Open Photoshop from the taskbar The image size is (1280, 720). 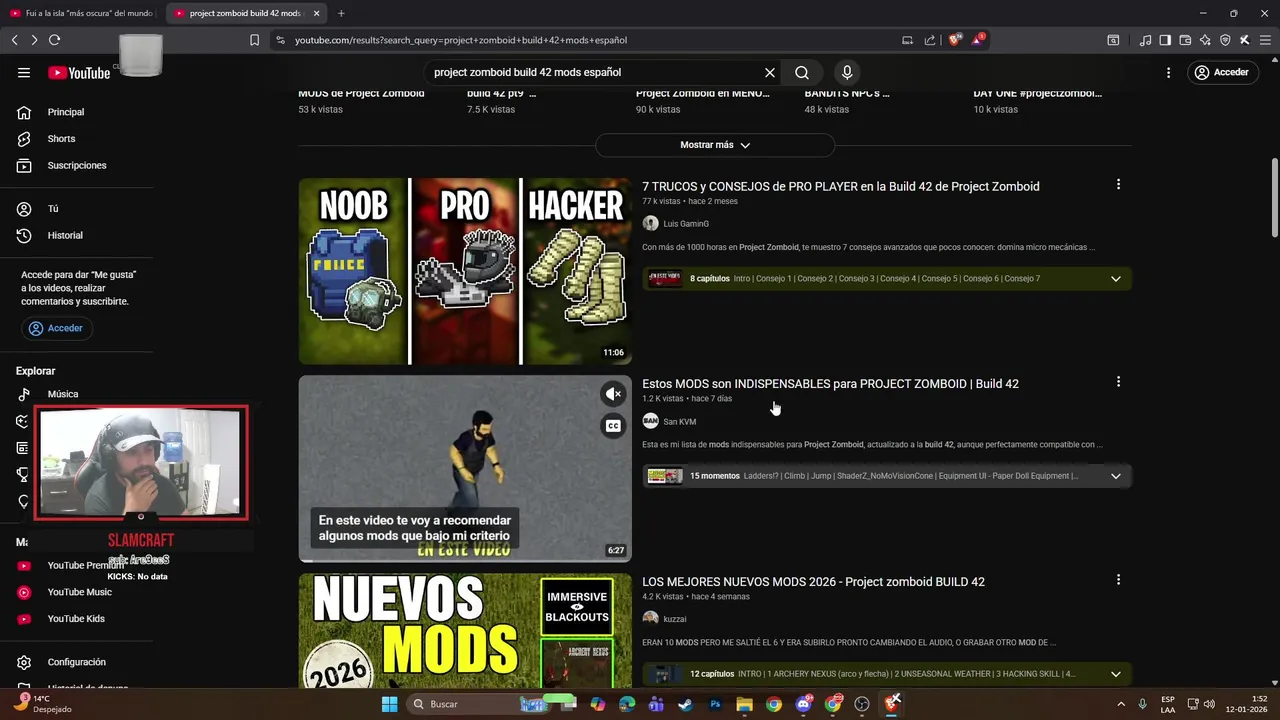(x=715, y=704)
